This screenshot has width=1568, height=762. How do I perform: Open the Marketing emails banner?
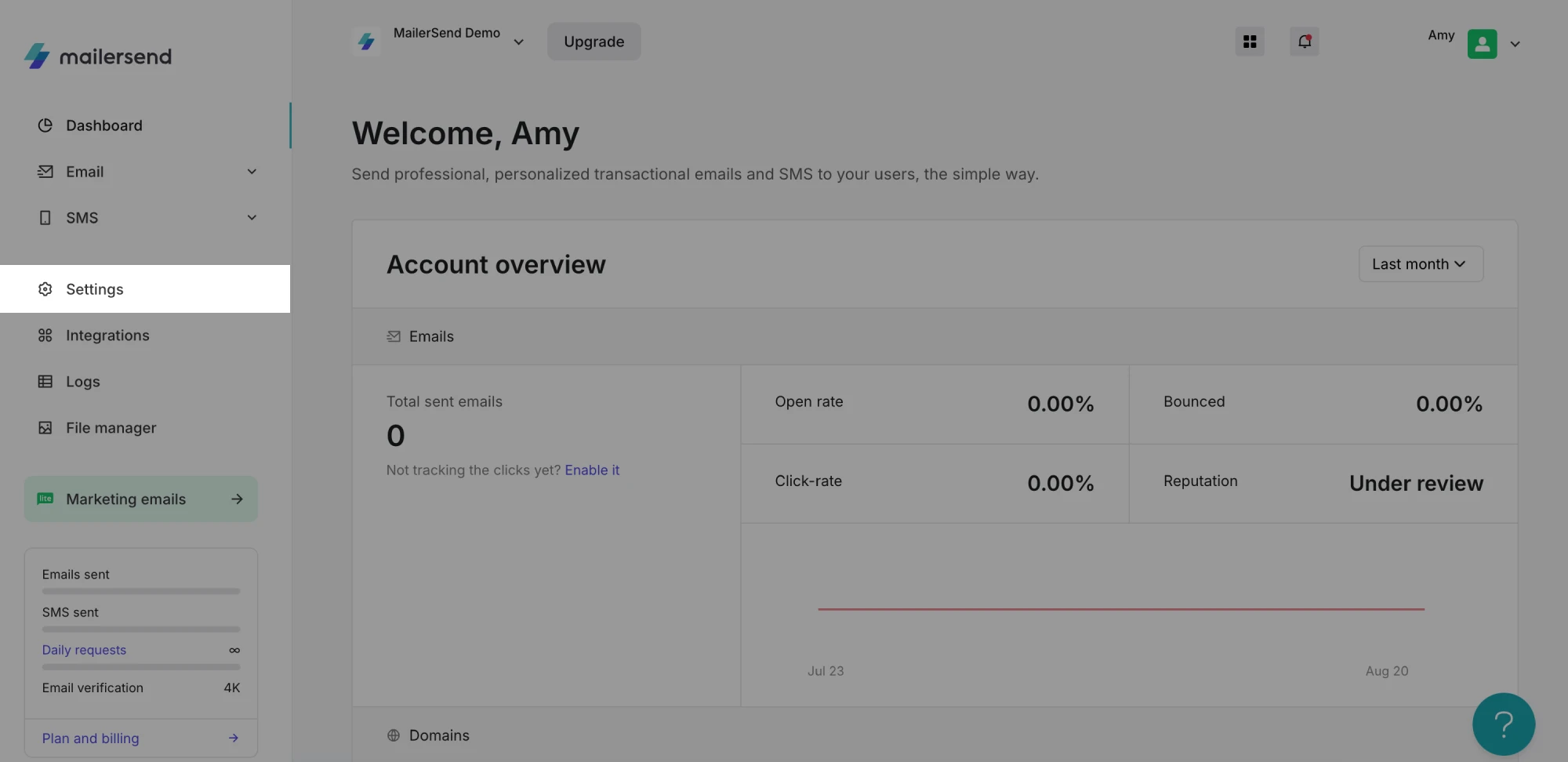coord(141,499)
